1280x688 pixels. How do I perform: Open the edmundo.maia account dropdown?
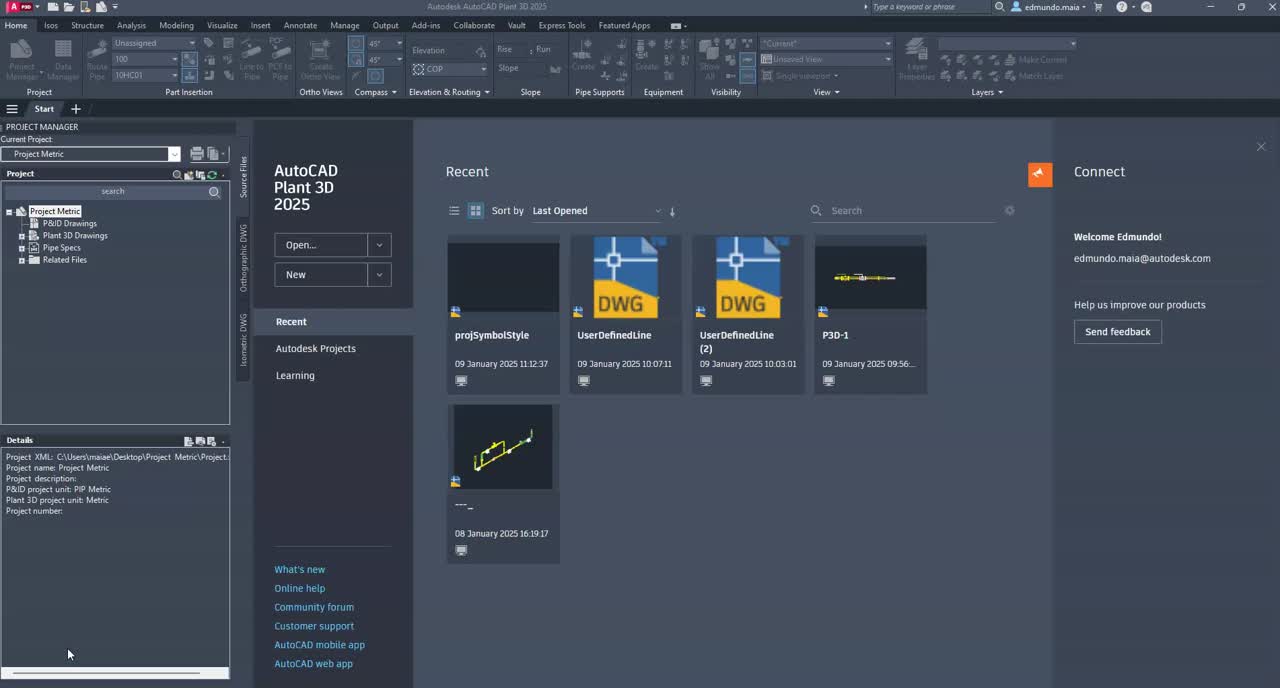[x=1049, y=7]
